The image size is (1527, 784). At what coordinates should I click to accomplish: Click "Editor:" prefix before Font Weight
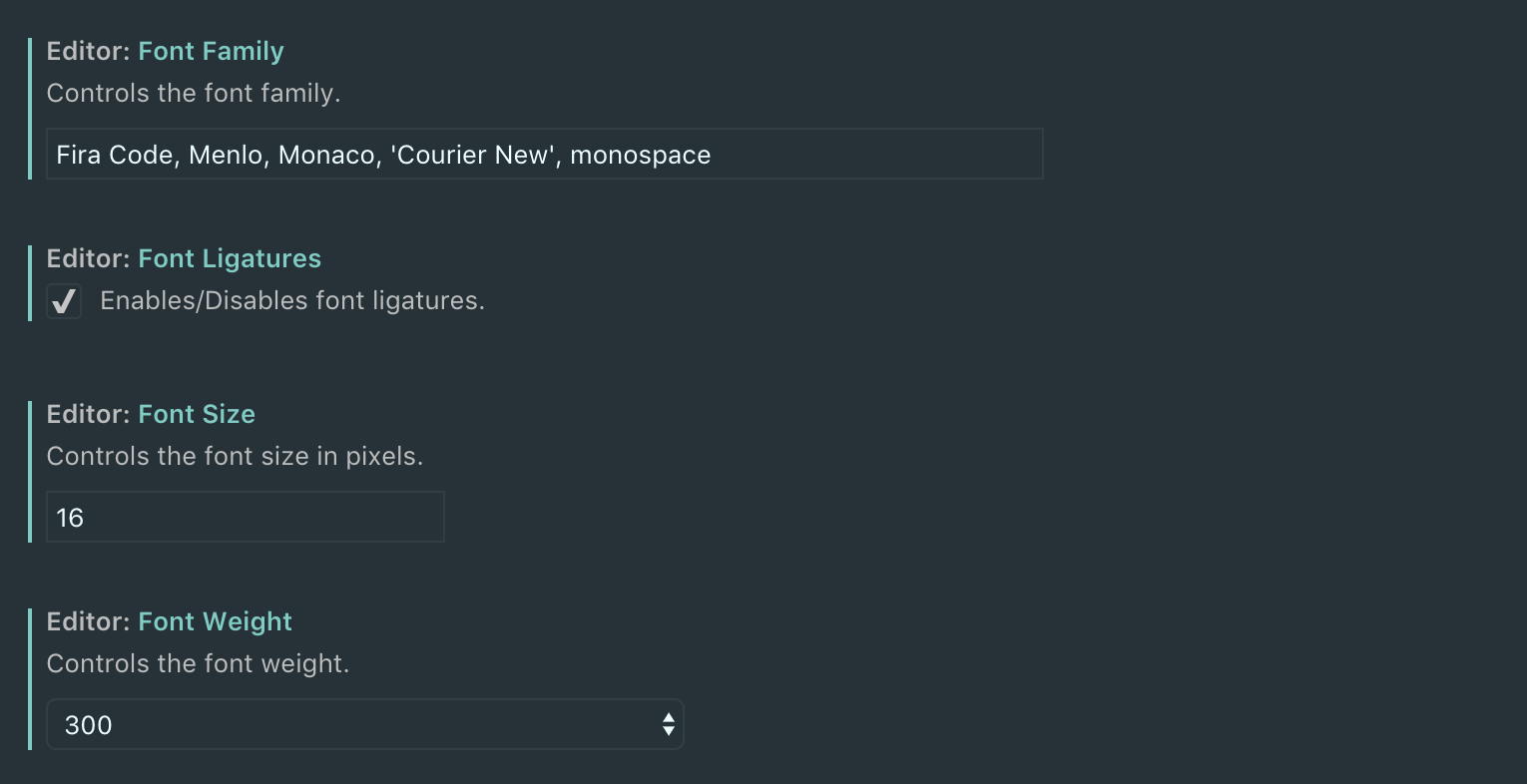coord(89,621)
